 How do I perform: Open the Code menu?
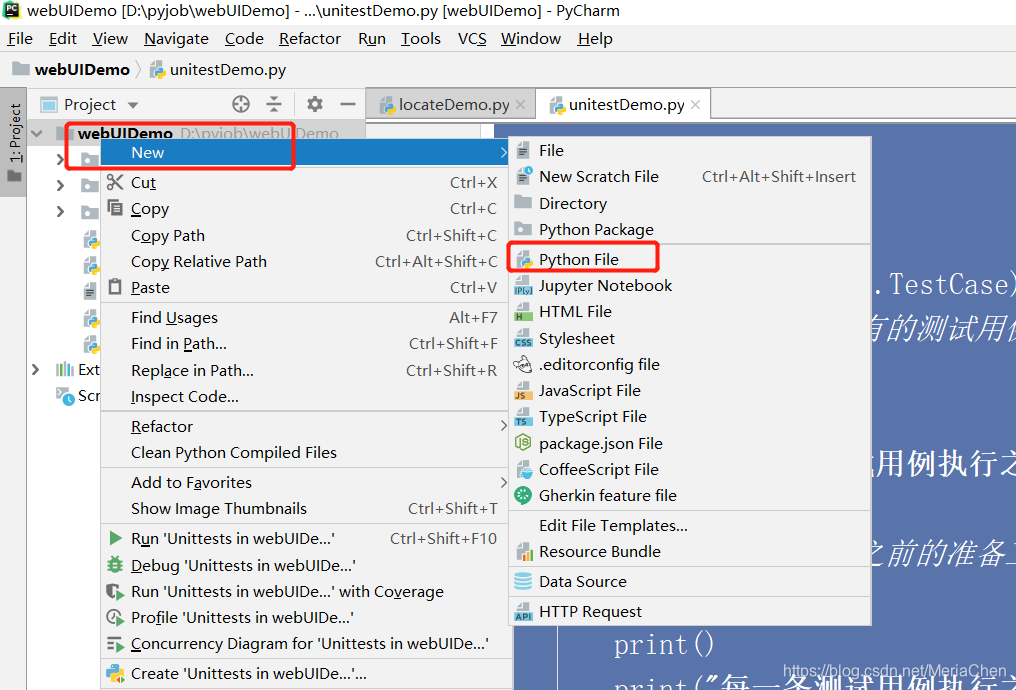pyautogui.click(x=244, y=39)
